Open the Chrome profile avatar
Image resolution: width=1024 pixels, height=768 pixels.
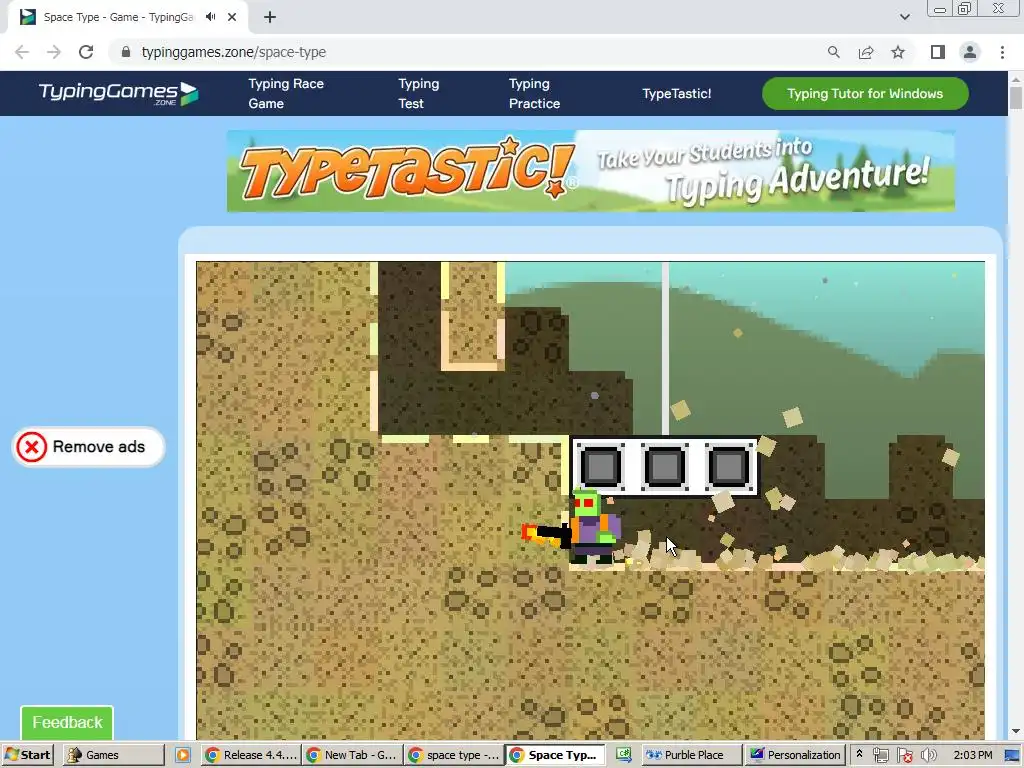pos(970,52)
